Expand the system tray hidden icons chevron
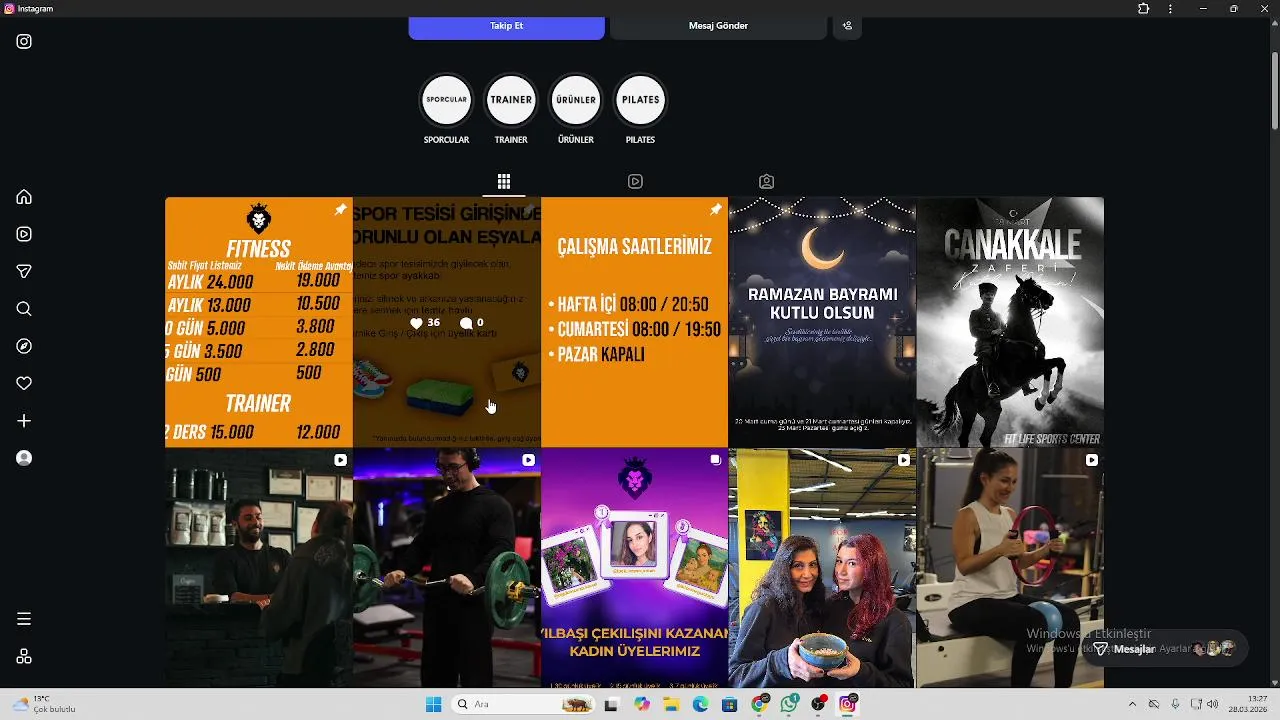Screen dimensions: 1280x720 1132,704
